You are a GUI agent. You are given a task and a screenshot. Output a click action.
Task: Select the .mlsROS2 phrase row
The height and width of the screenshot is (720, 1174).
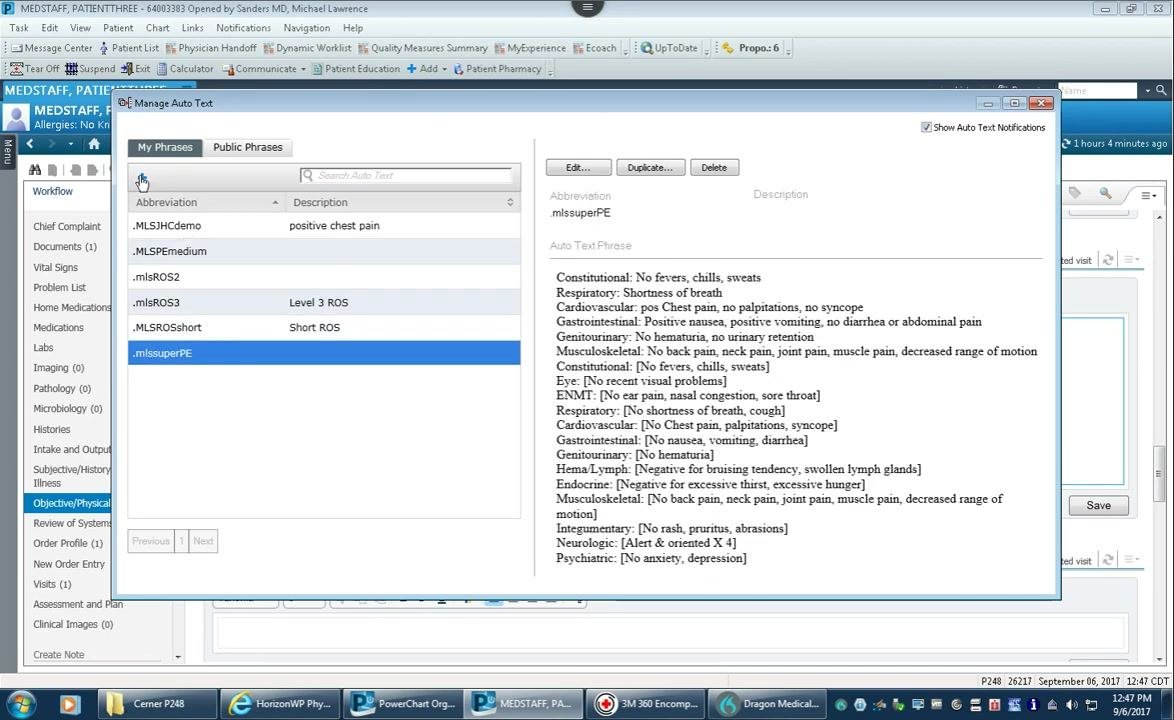pos(324,277)
